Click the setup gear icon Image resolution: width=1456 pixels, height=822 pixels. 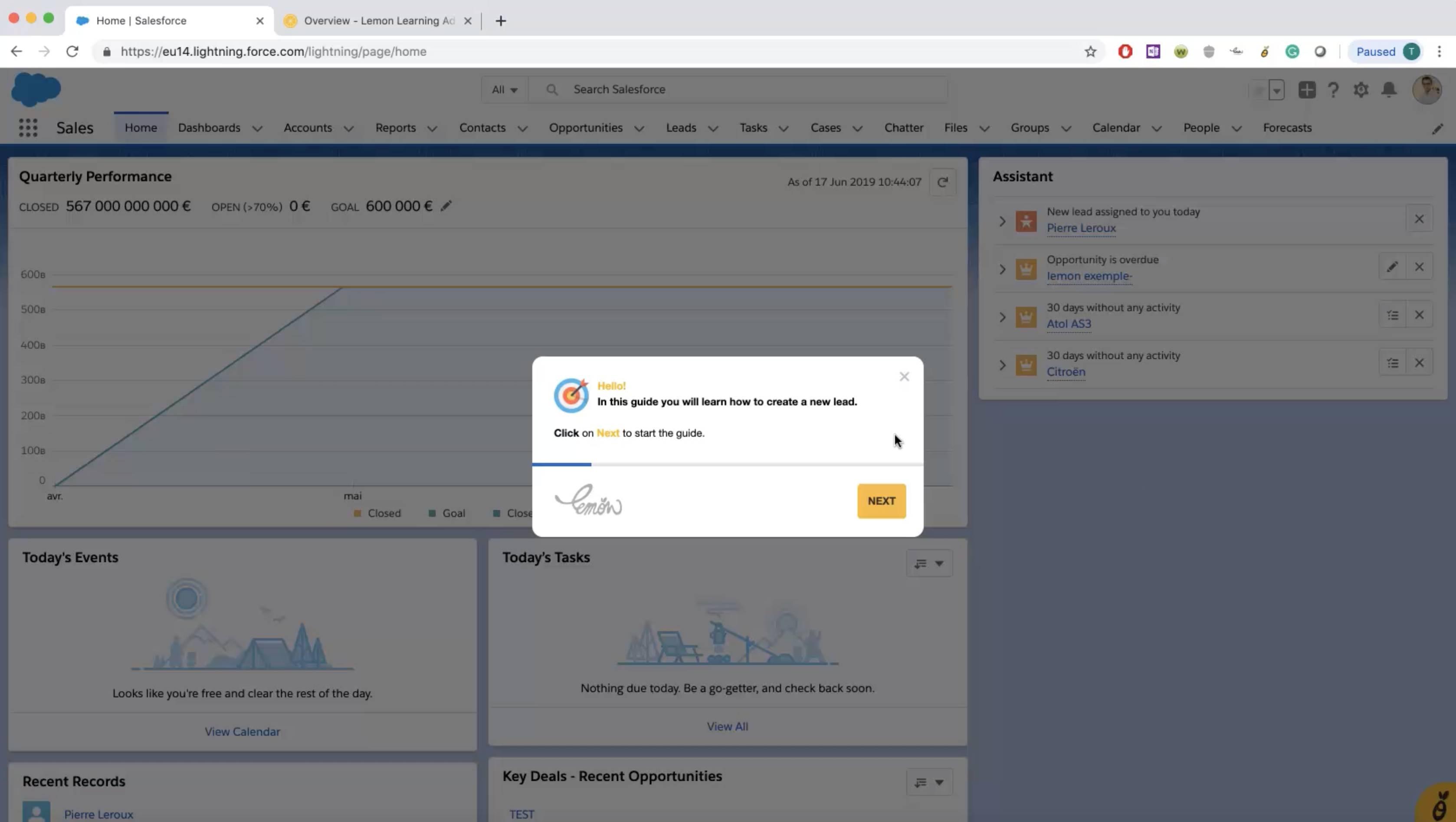click(1361, 89)
